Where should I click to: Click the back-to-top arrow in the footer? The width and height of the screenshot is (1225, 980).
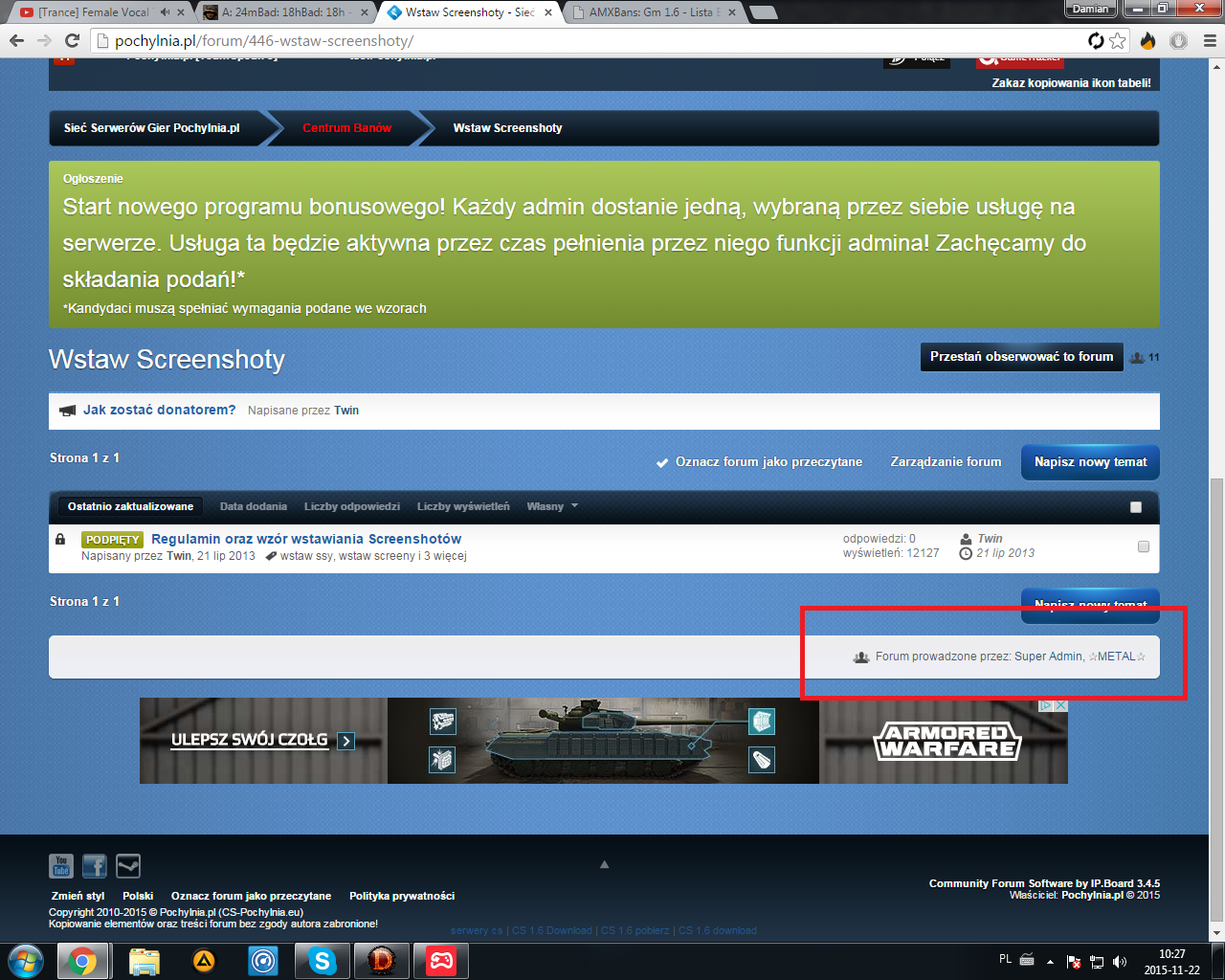click(604, 864)
